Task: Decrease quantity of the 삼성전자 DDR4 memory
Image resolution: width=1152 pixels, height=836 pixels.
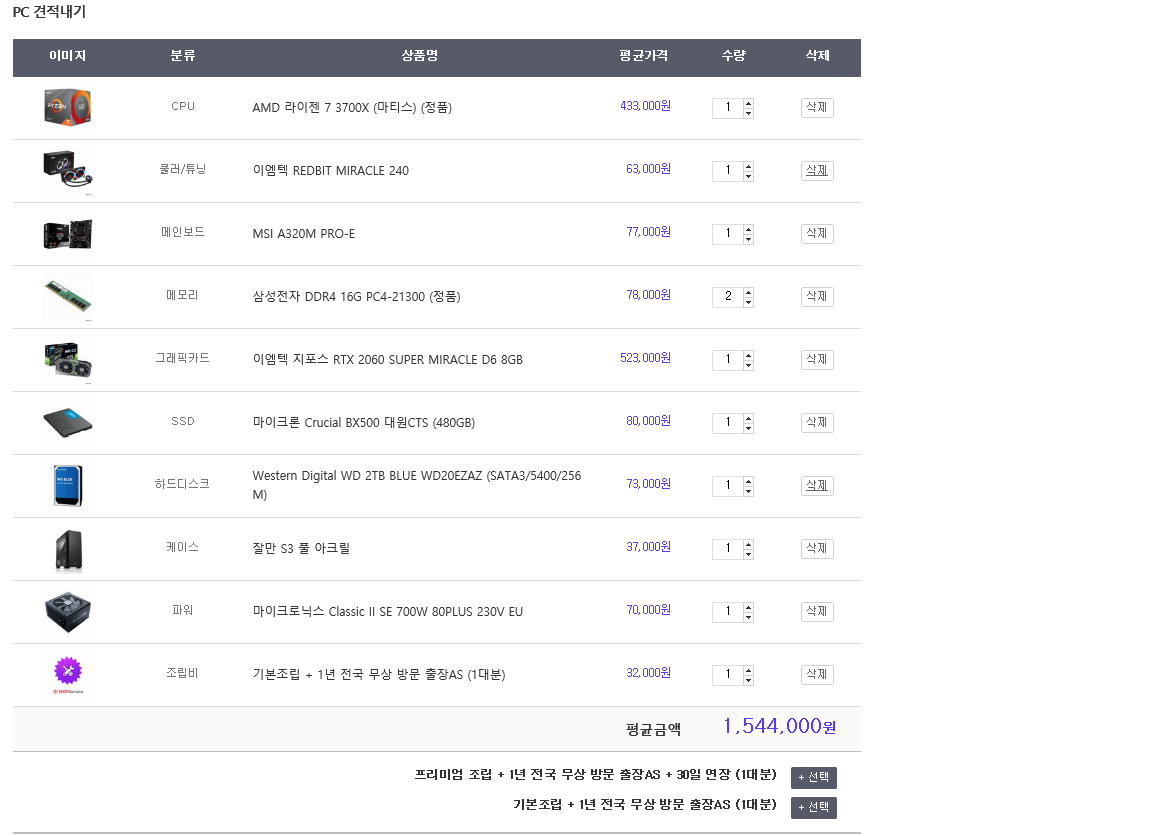Action: pos(748,302)
